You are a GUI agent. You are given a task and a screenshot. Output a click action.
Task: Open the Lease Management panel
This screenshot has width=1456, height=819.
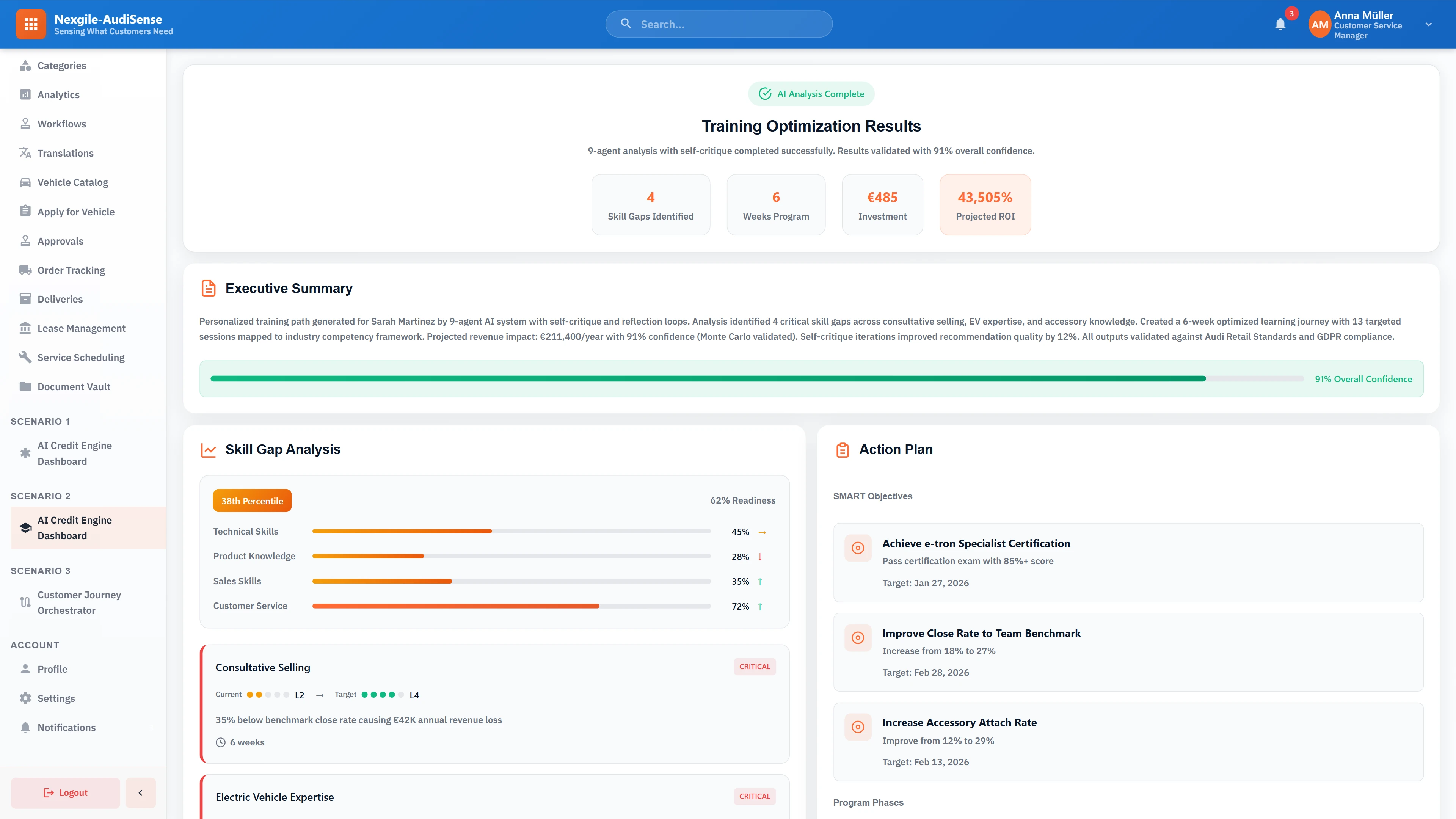coord(82,328)
